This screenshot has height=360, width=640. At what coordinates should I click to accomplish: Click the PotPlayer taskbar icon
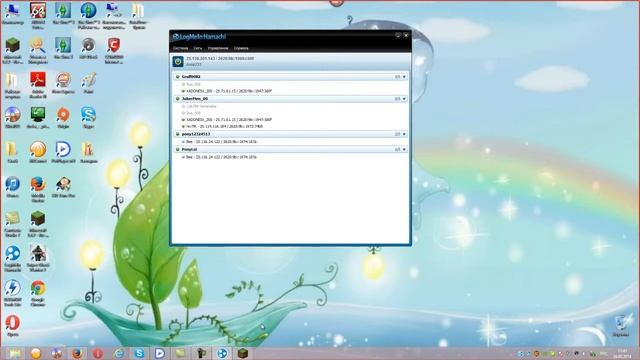point(160,353)
